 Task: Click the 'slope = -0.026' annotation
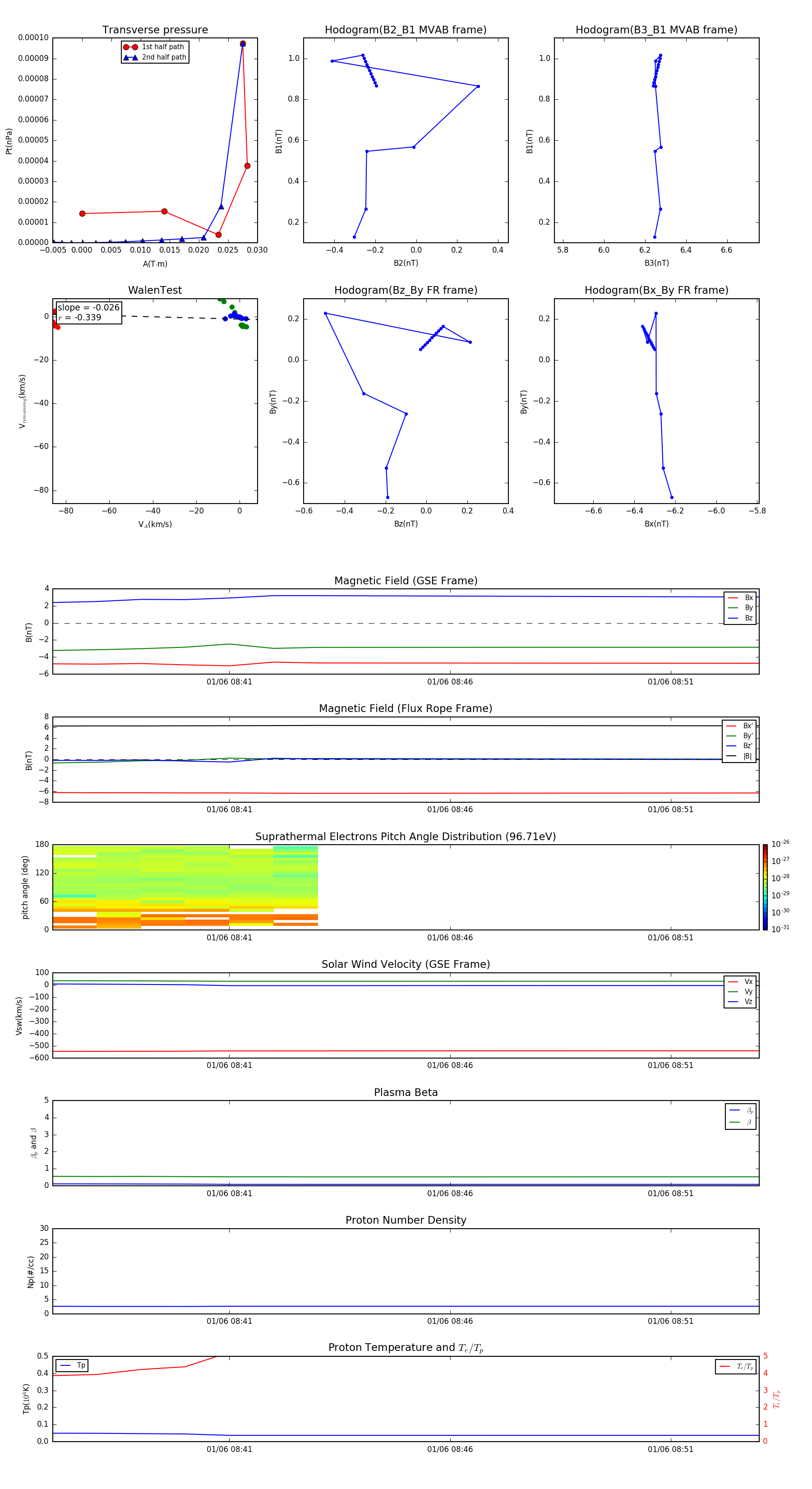click(x=88, y=308)
